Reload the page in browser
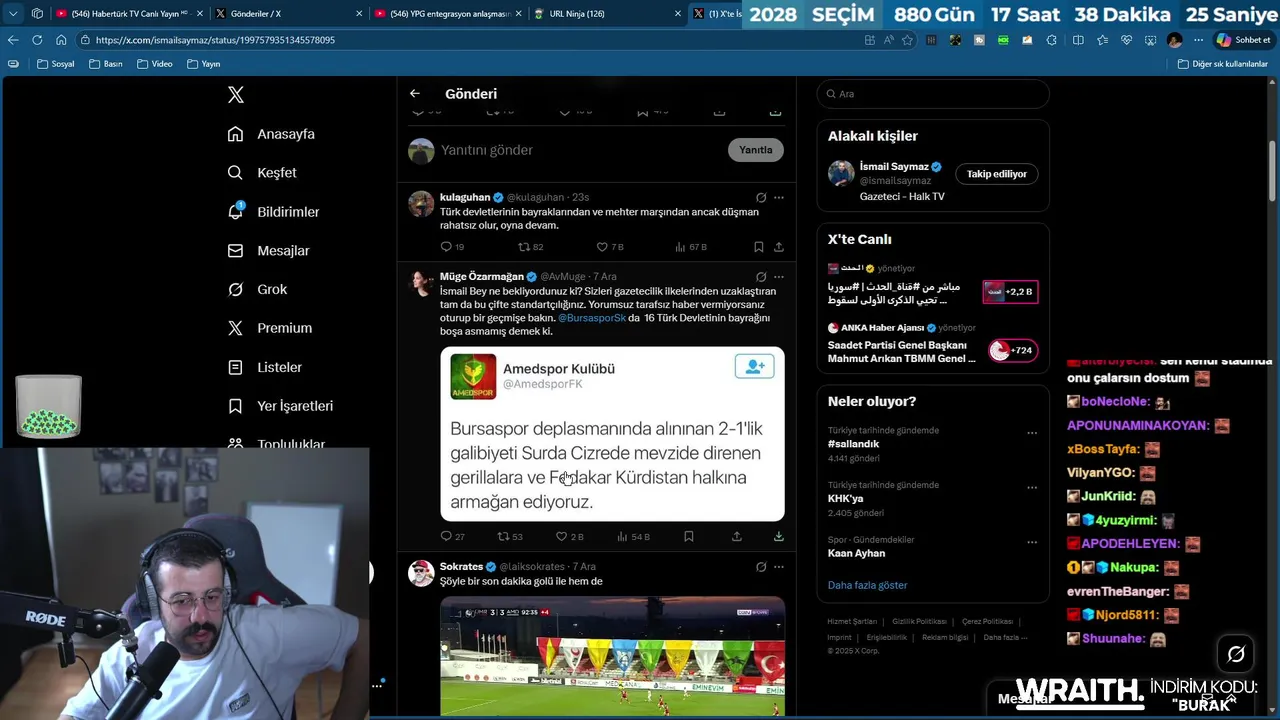This screenshot has height=720, width=1280. pyautogui.click(x=37, y=40)
